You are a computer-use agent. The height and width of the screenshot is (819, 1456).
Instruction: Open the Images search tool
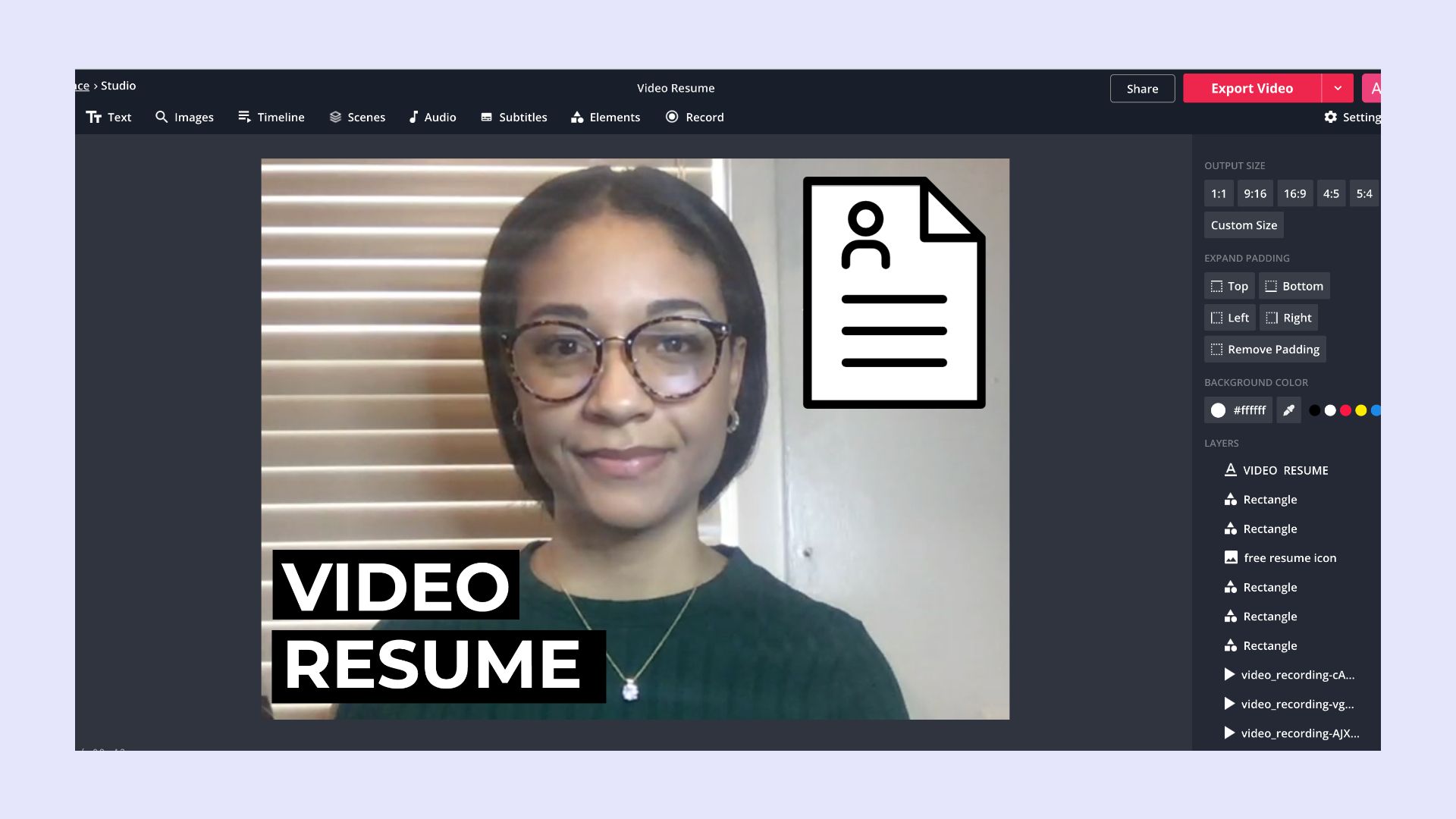(184, 117)
